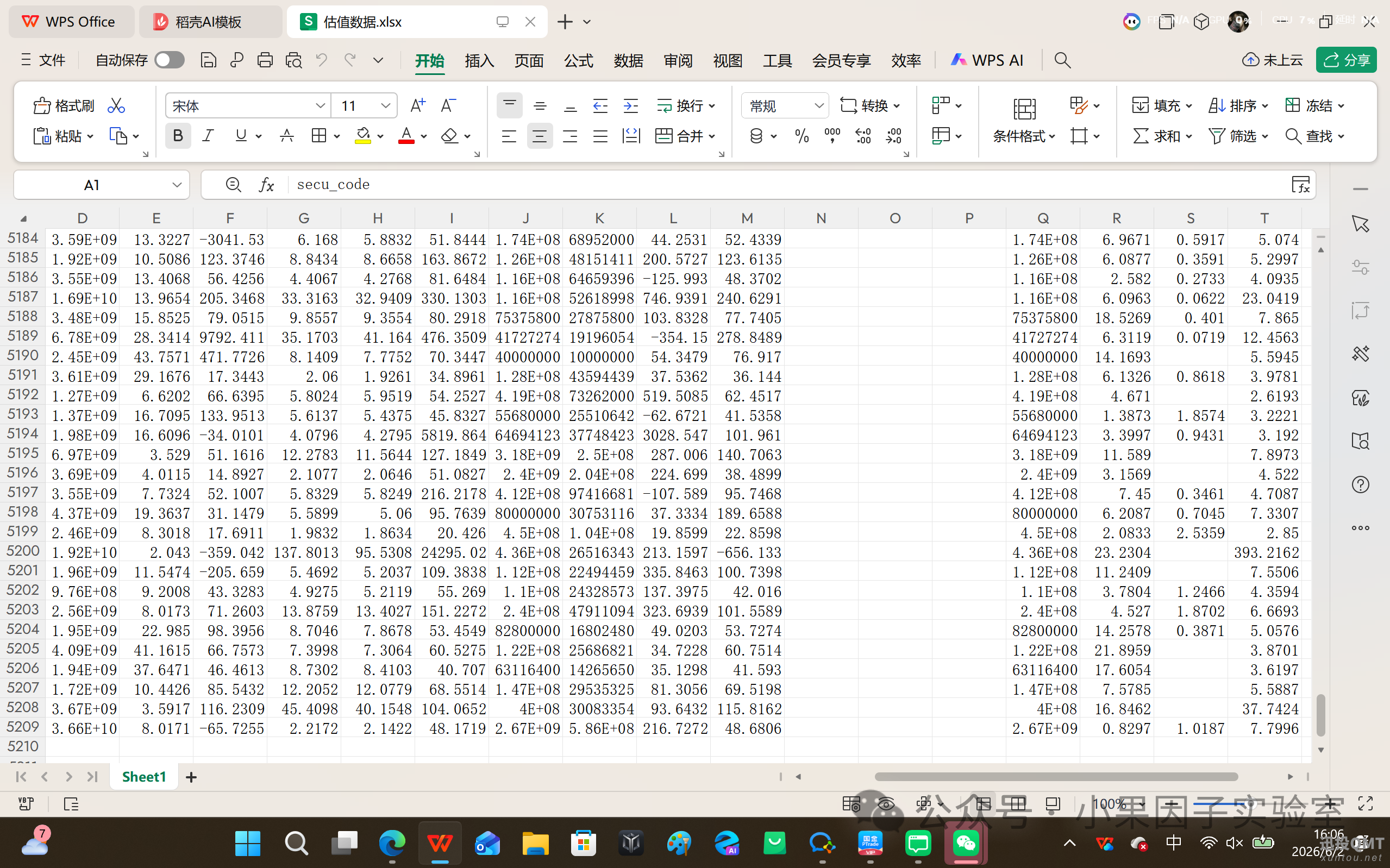Click the zoom slider in status bar
This screenshot has width=1390, height=868.
pos(1250,804)
